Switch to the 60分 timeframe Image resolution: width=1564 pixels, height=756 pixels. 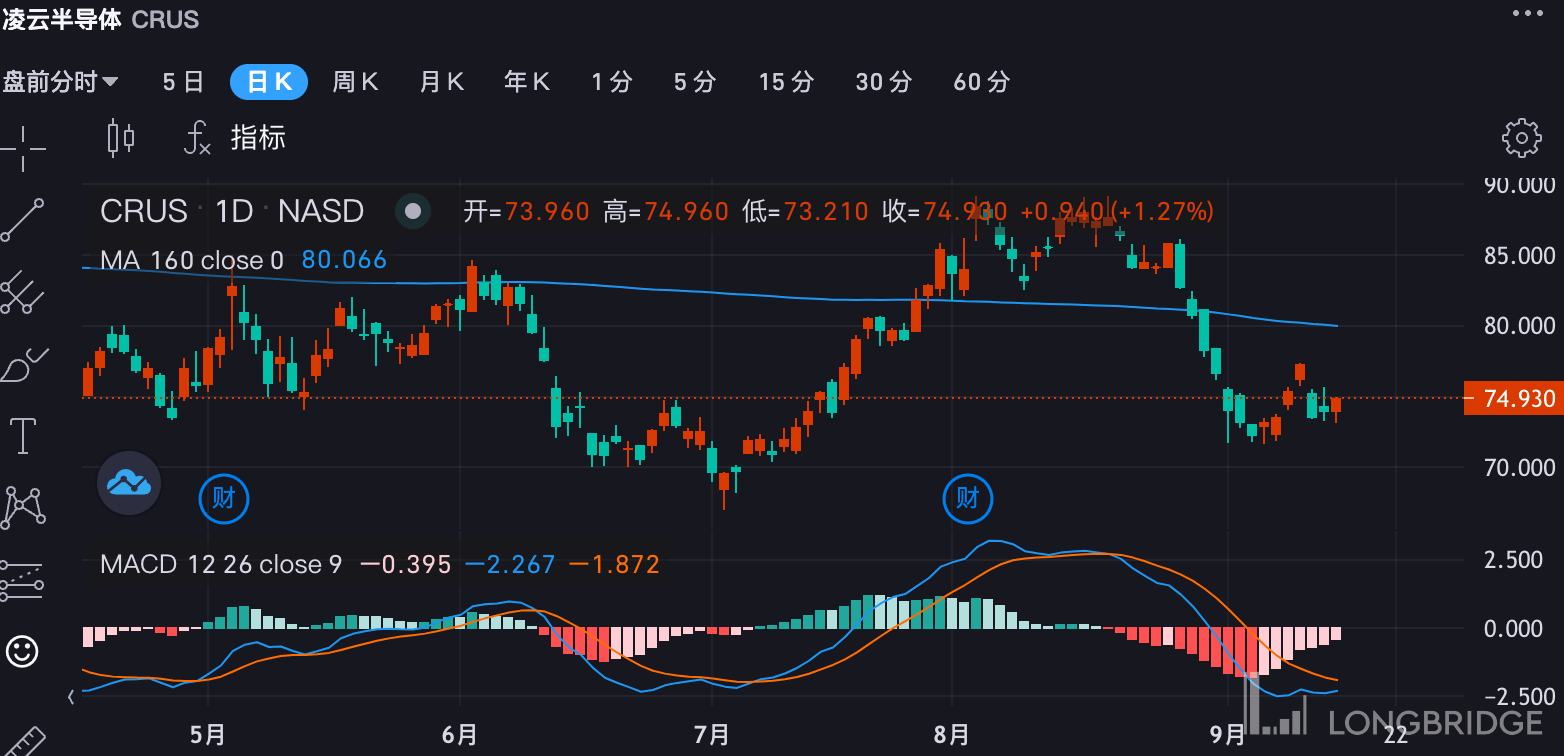(982, 82)
